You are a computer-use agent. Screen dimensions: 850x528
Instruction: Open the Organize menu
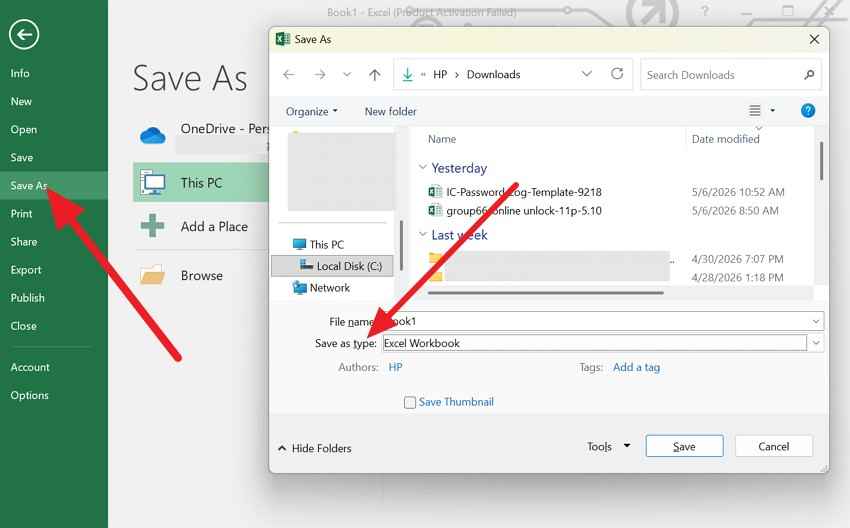312,111
